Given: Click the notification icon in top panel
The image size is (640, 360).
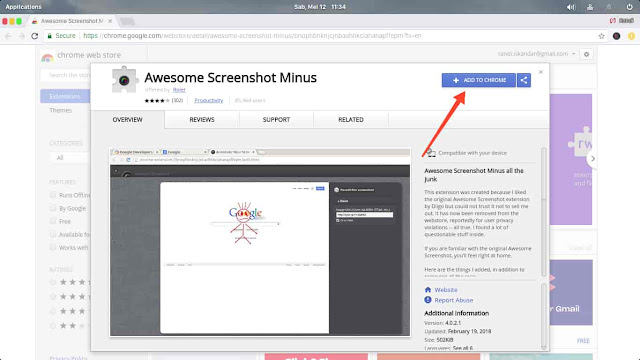Looking at the screenshot, I should point(609,7).
